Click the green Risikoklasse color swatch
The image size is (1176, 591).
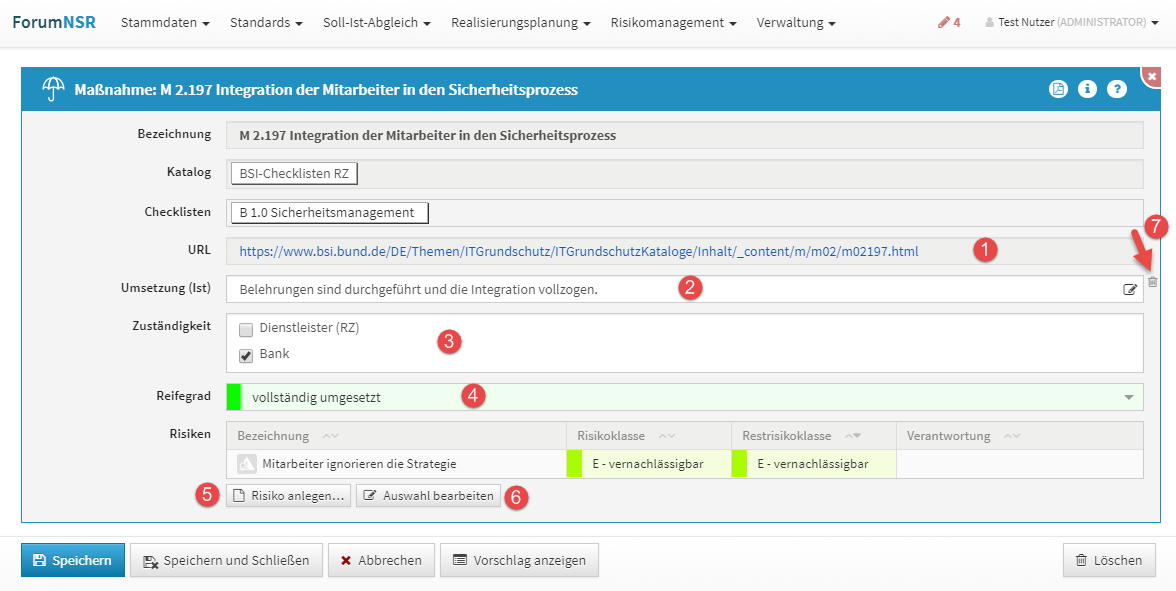[x=574, y=464]
